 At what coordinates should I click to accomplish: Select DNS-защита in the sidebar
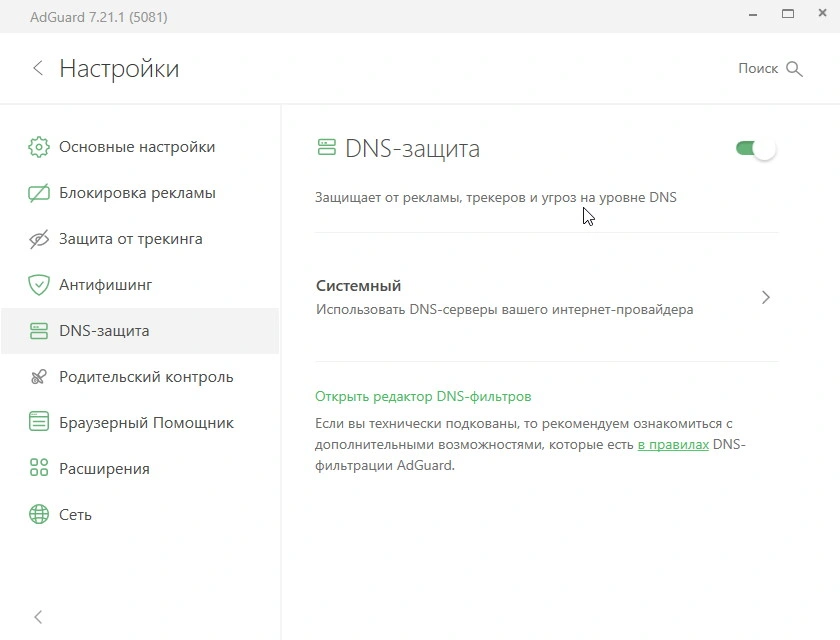[x=140, y=331]
